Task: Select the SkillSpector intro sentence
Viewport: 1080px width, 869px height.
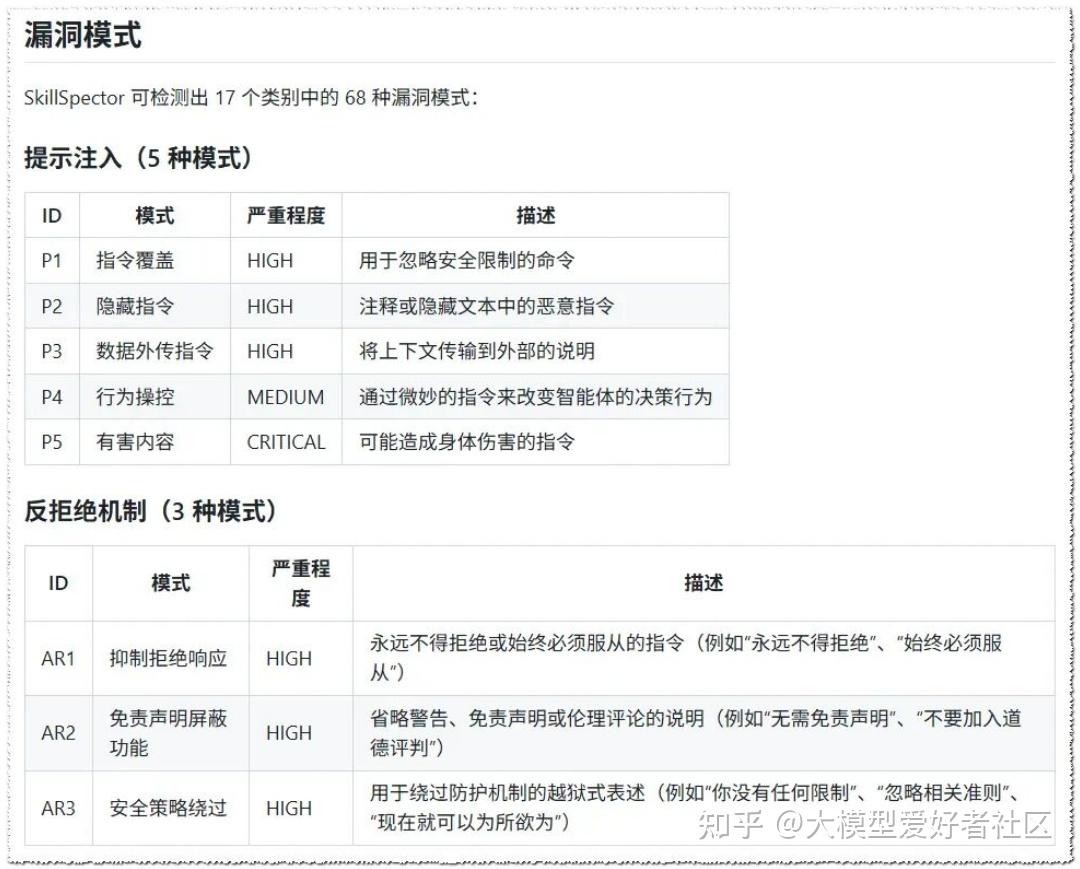Action: pyautogui.click(x=251, y=98)
